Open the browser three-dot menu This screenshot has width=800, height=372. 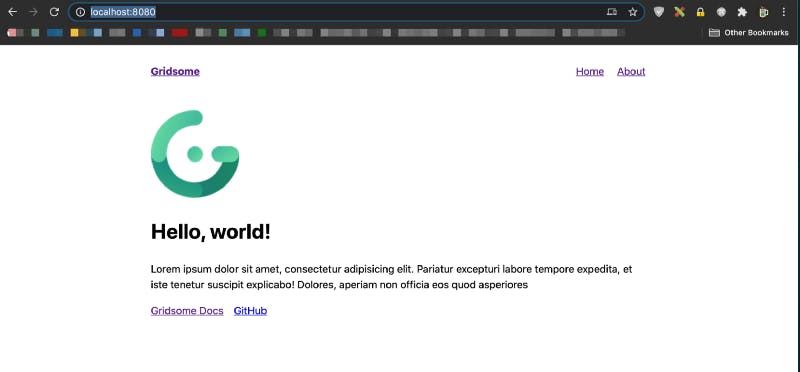pos(784,12)
